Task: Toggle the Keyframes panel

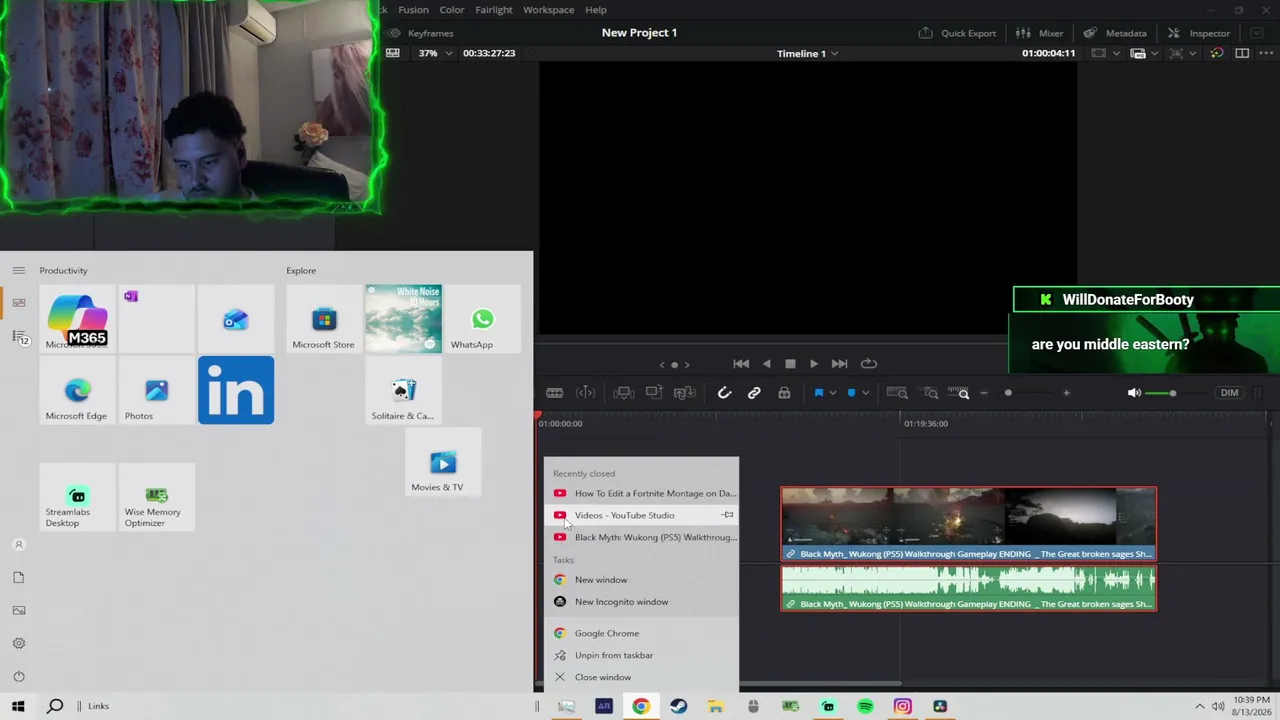Action: point(421,33)
